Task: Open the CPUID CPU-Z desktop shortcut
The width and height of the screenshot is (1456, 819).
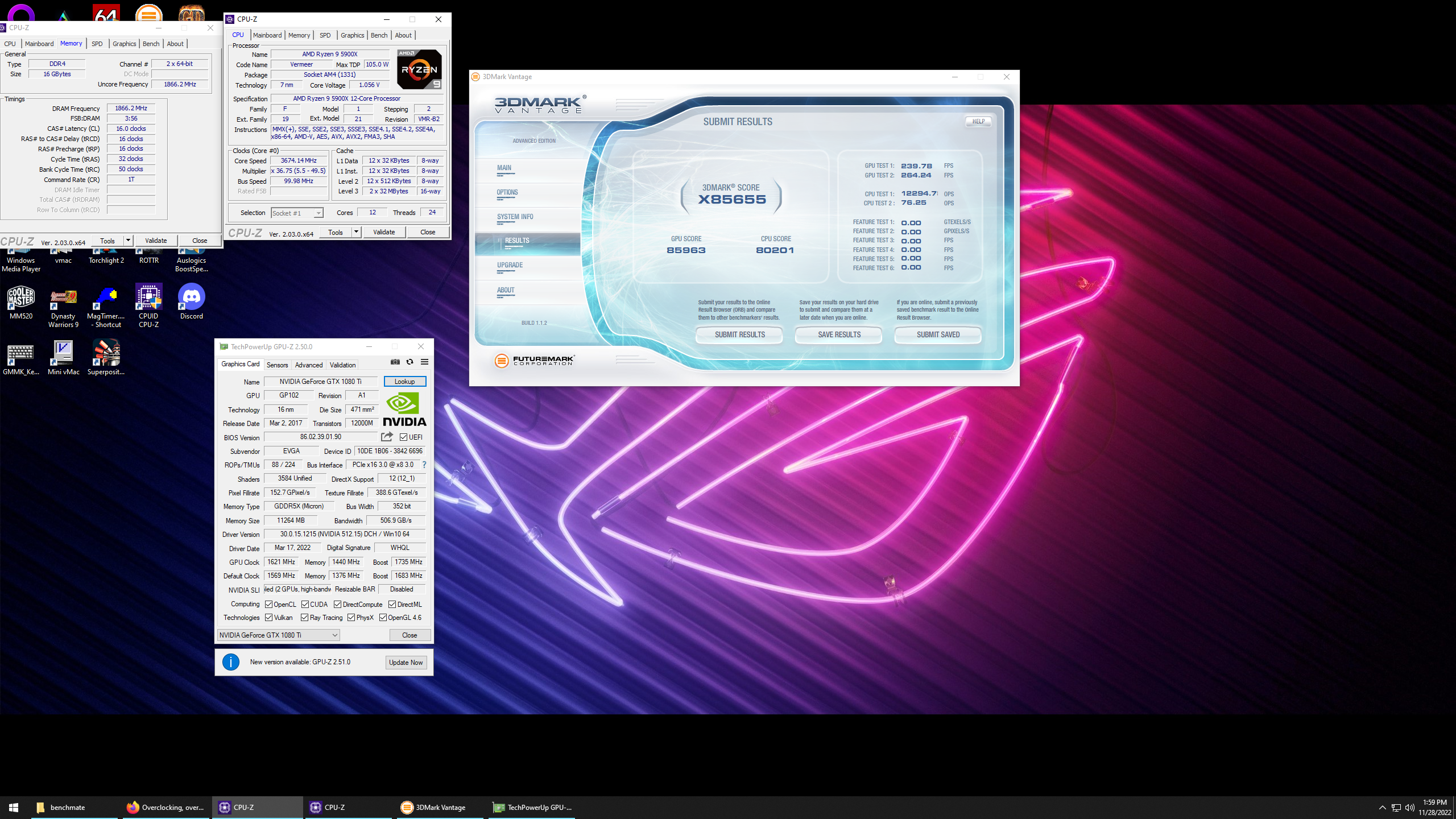Action: (x=148, y=306)
